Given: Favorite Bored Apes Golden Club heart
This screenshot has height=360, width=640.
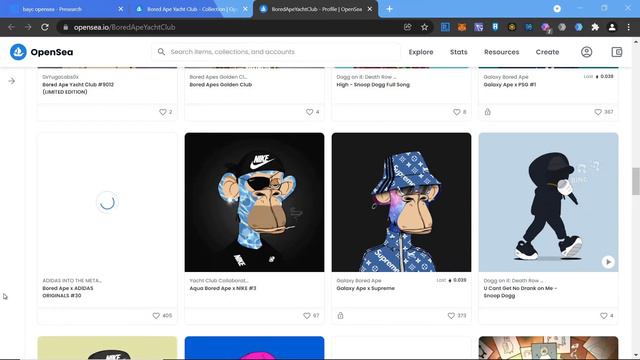Looking at the screenshot, I should click(x=309, y=112).
